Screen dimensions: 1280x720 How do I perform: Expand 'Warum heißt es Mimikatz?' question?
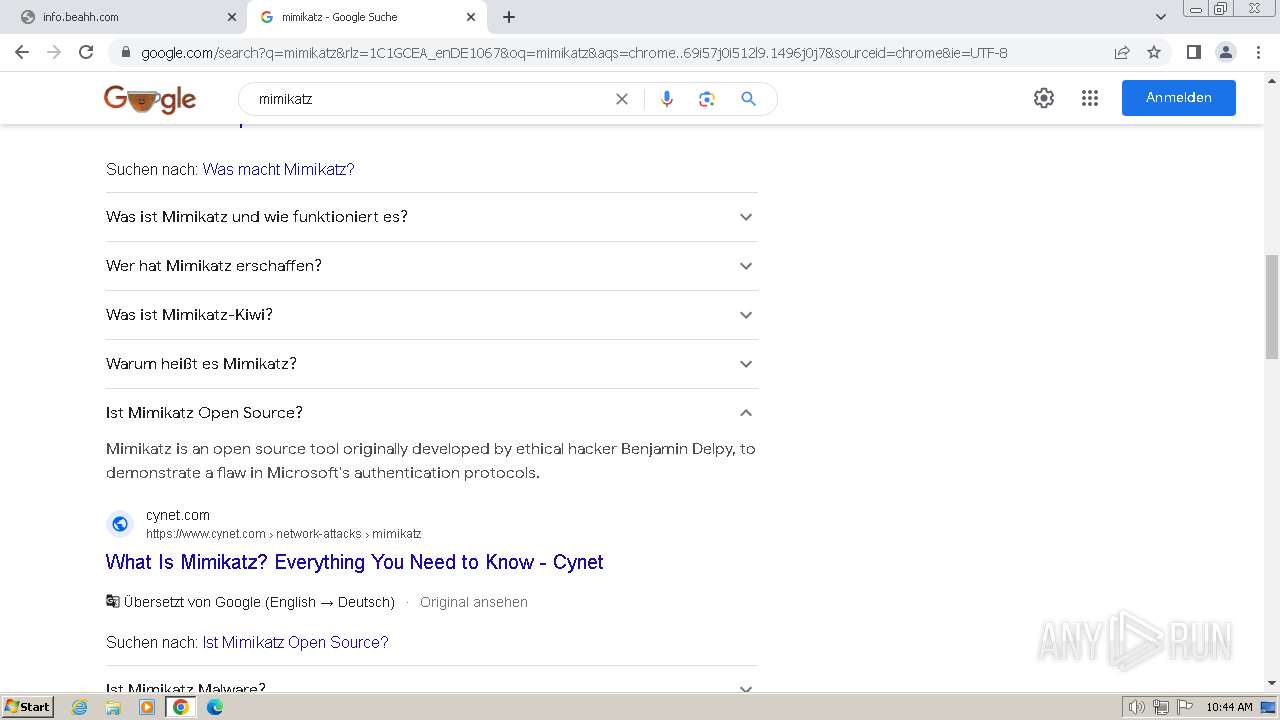coord(432,364)
